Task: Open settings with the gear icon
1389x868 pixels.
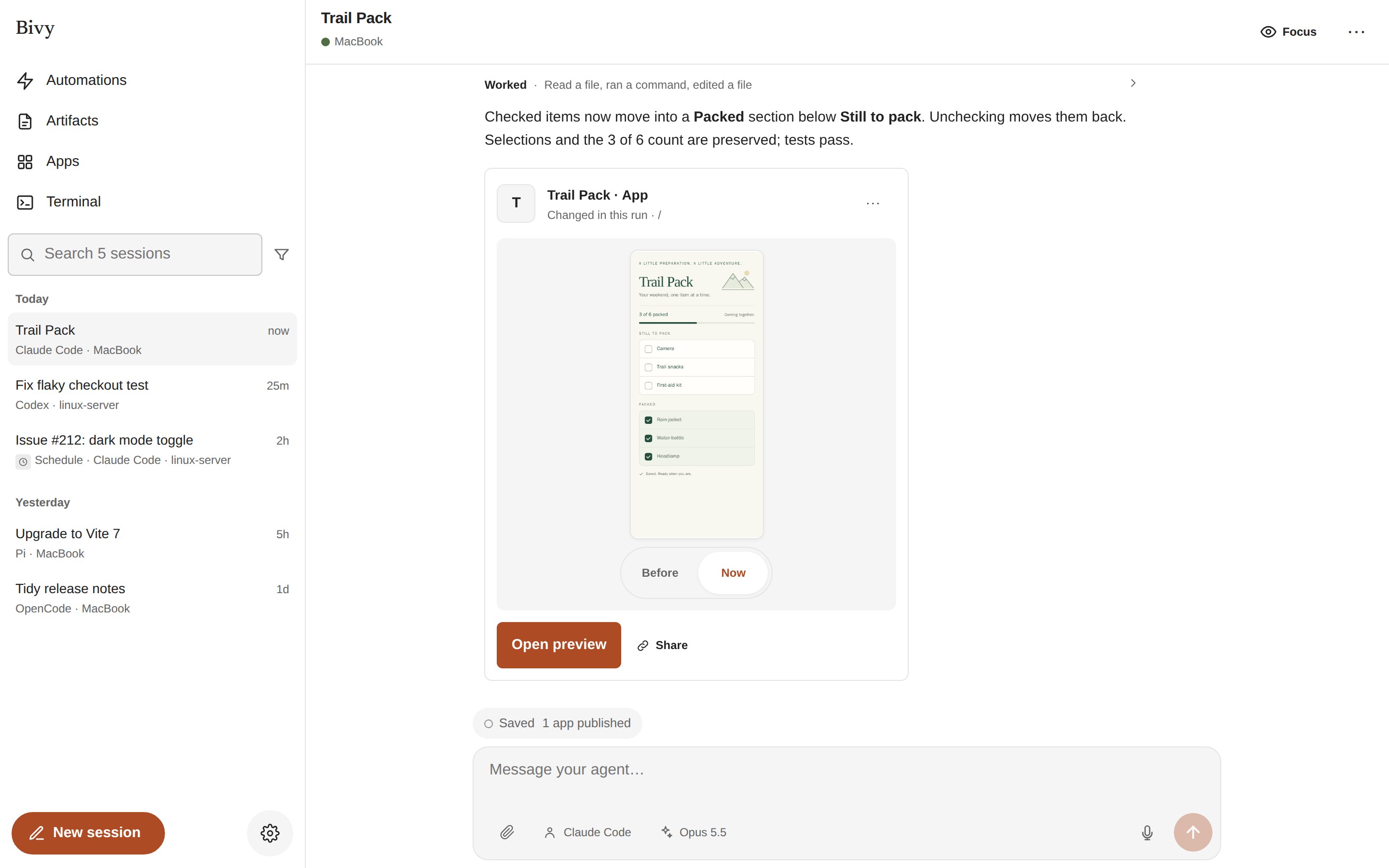Action: [x=270, y=833]
